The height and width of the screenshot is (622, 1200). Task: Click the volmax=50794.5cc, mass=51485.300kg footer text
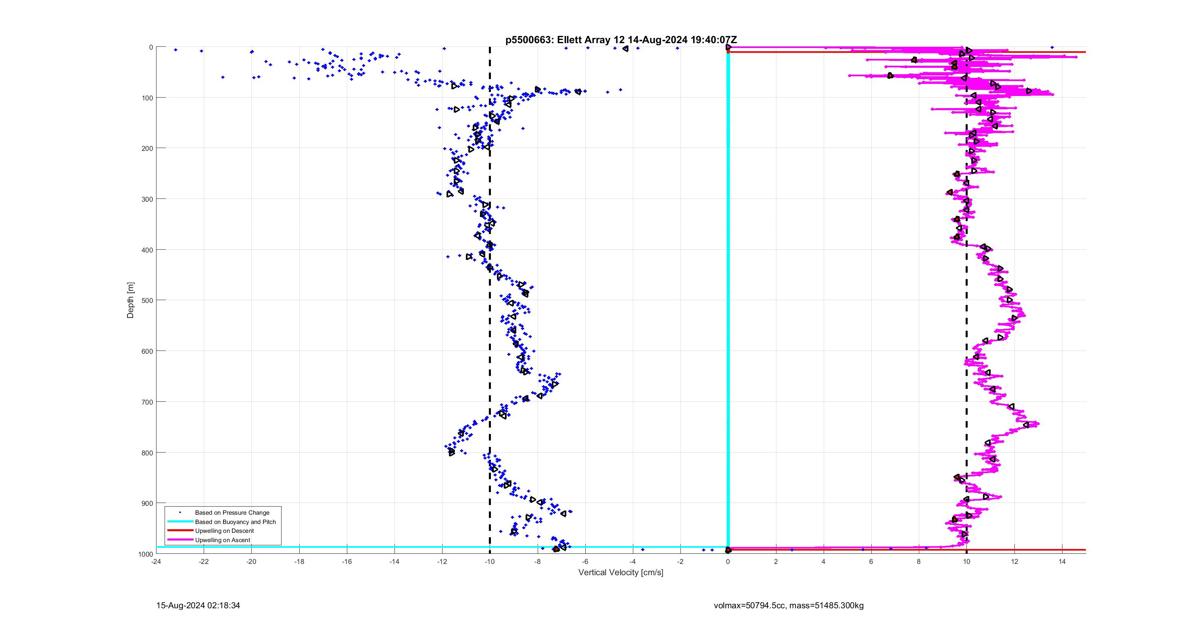(788, 606)
